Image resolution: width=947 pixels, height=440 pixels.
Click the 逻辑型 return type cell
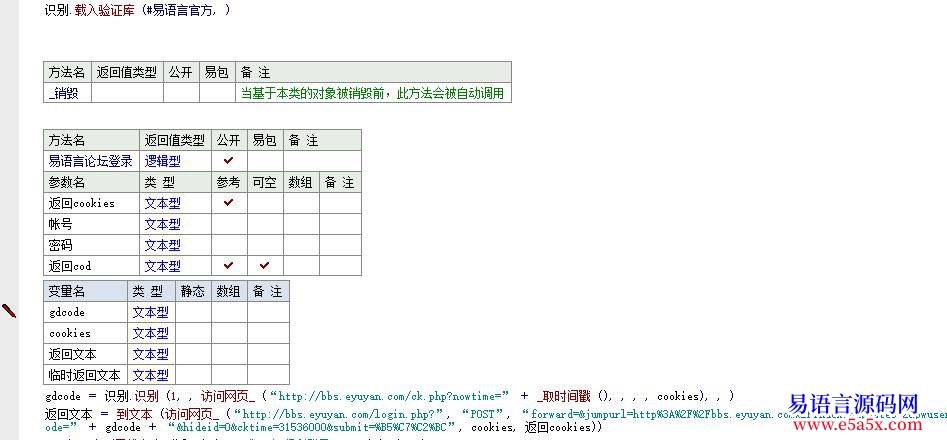175,161
